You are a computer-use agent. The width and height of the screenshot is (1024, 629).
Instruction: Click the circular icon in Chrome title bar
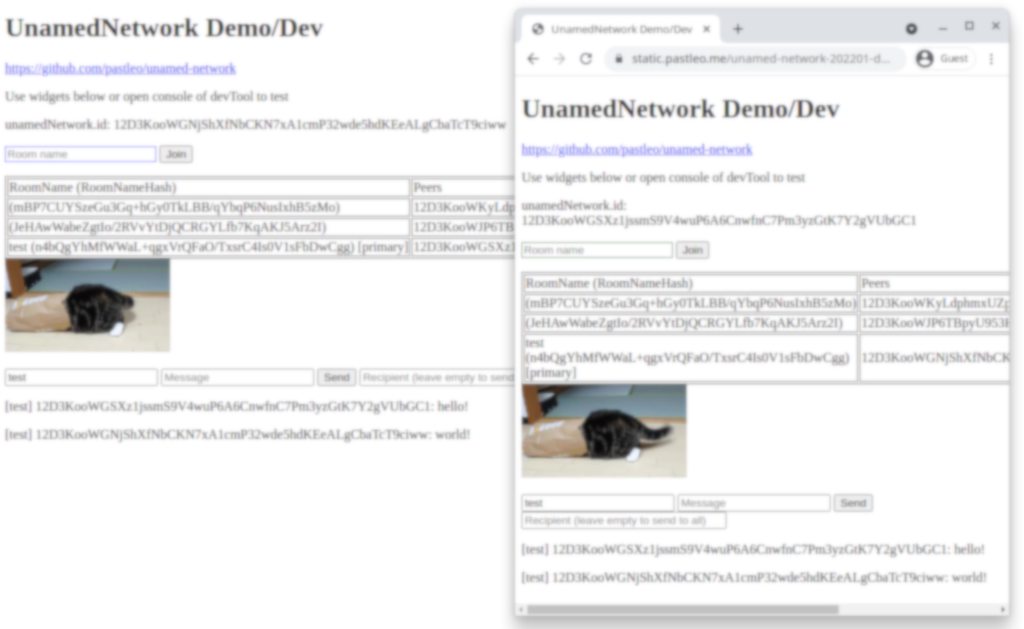pos(911,29)
